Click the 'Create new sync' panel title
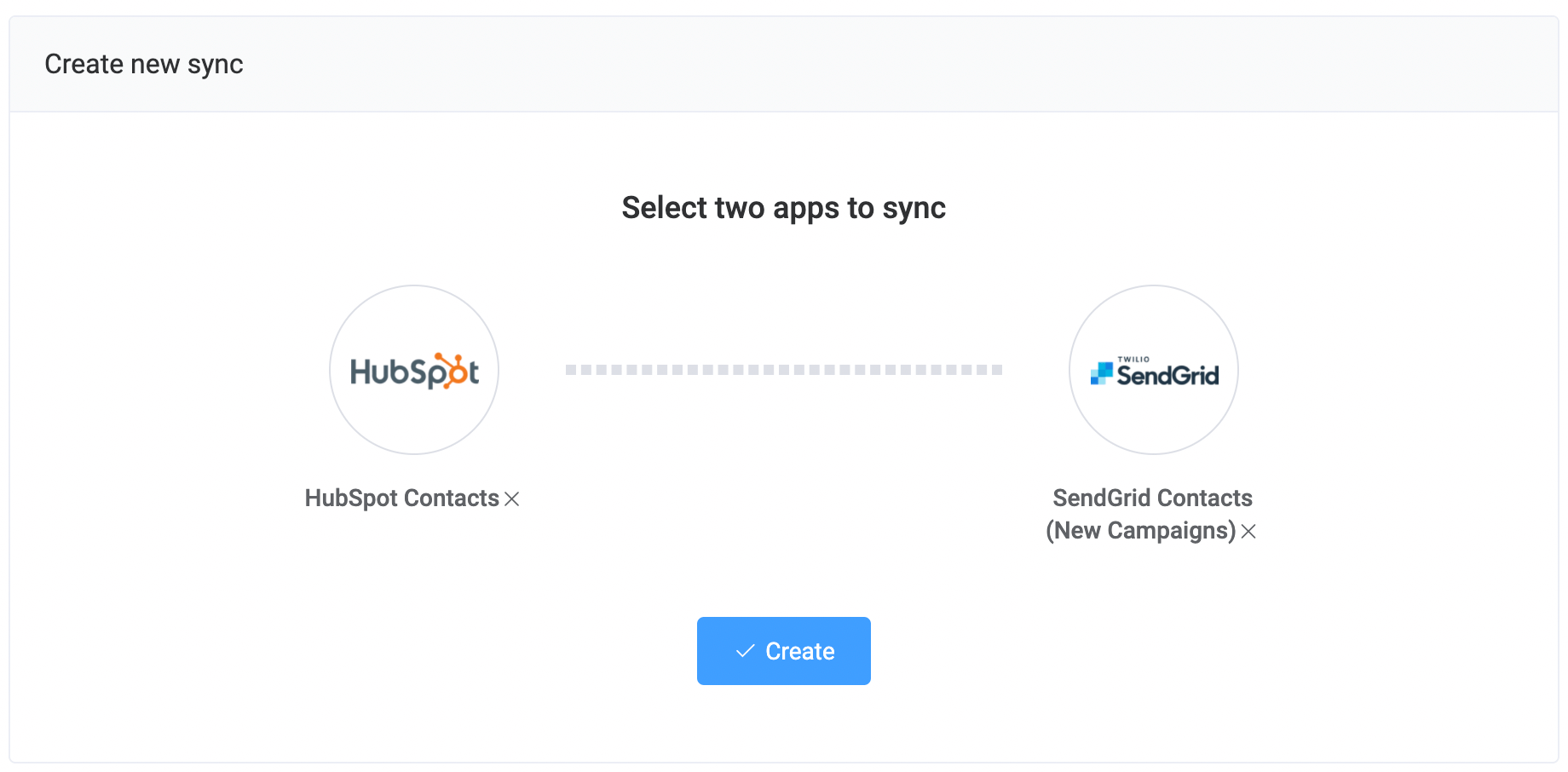Viewport: 1568px width, 772px height. point(144,64)
